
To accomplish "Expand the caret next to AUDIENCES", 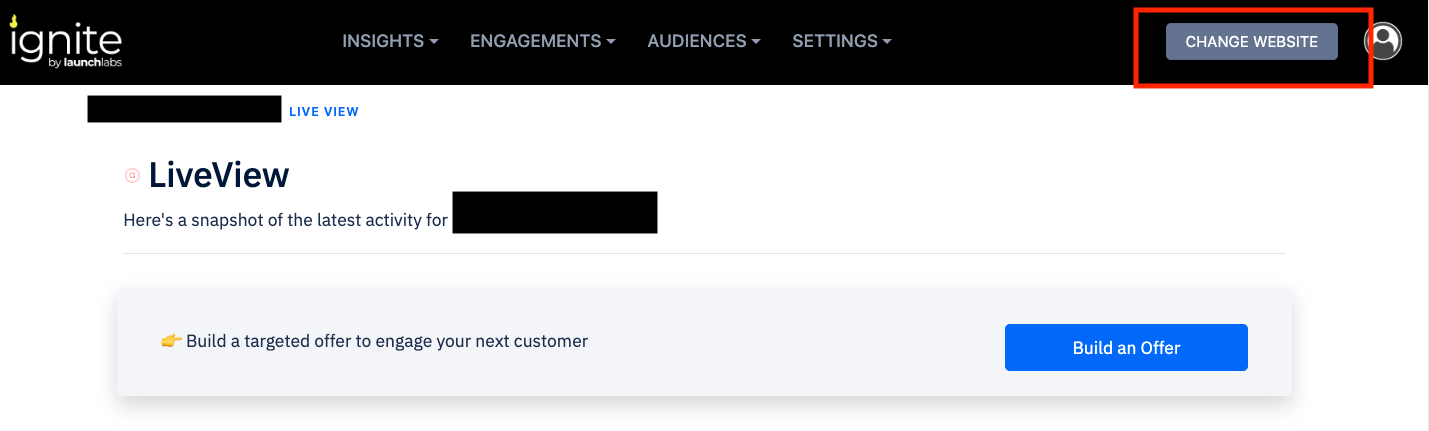I will tap(756, 42).
